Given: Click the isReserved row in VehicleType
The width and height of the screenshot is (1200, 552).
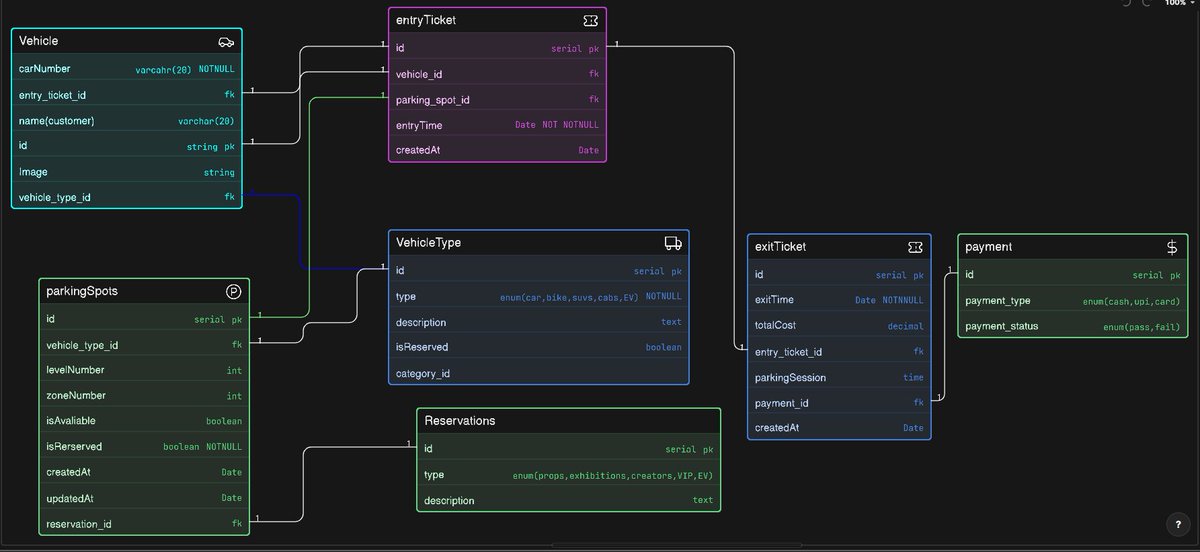Looking at the screenshot, I should pyautogui.click(x=539, y=347).
